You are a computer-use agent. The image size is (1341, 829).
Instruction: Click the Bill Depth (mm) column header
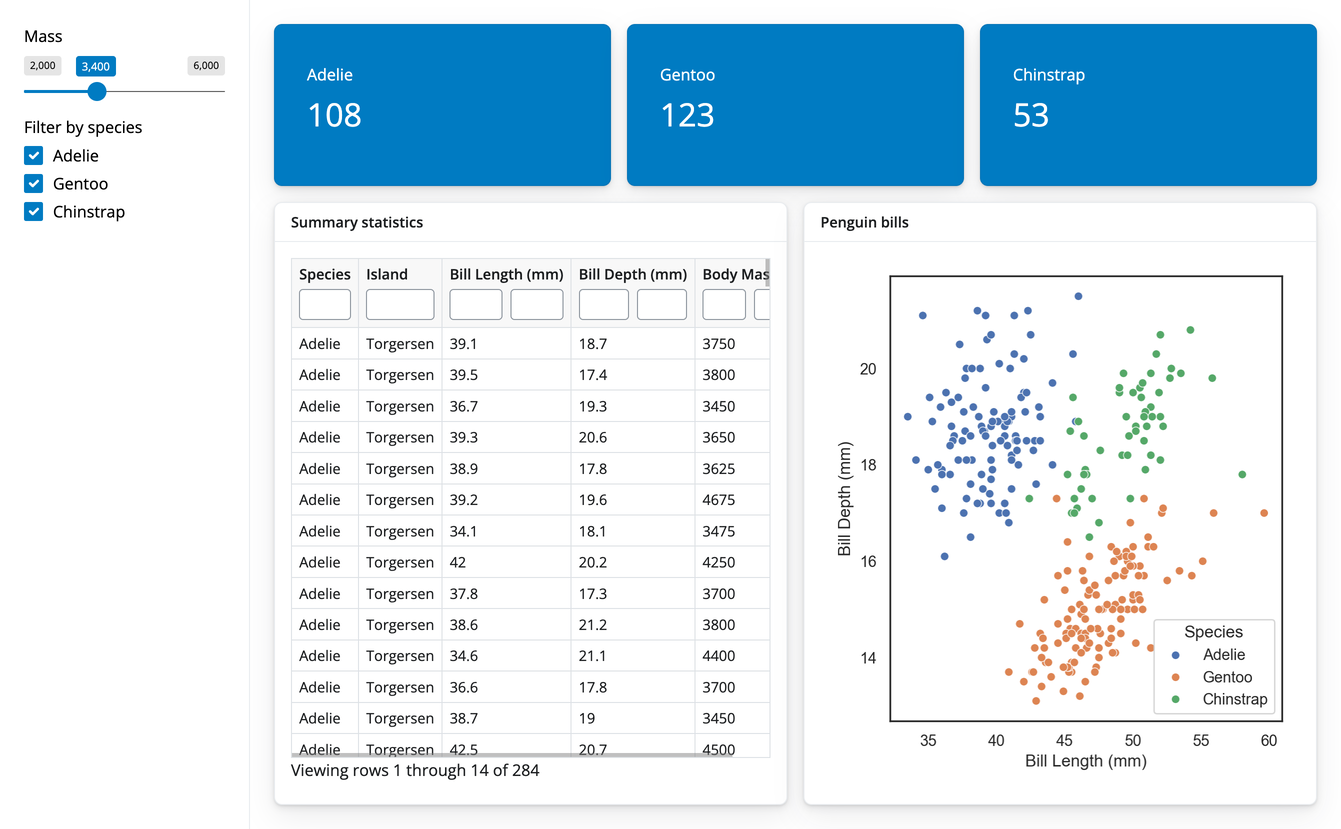[x=633, y=274]
